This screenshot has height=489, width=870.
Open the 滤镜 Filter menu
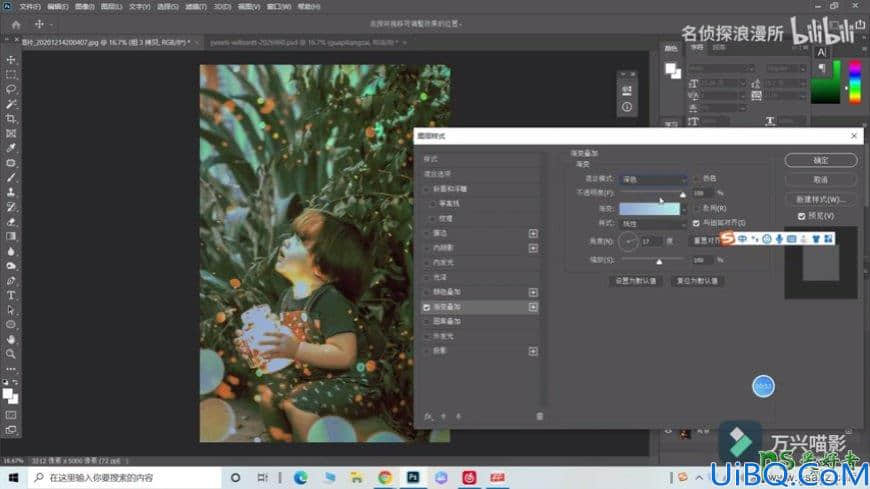(195, 7)
